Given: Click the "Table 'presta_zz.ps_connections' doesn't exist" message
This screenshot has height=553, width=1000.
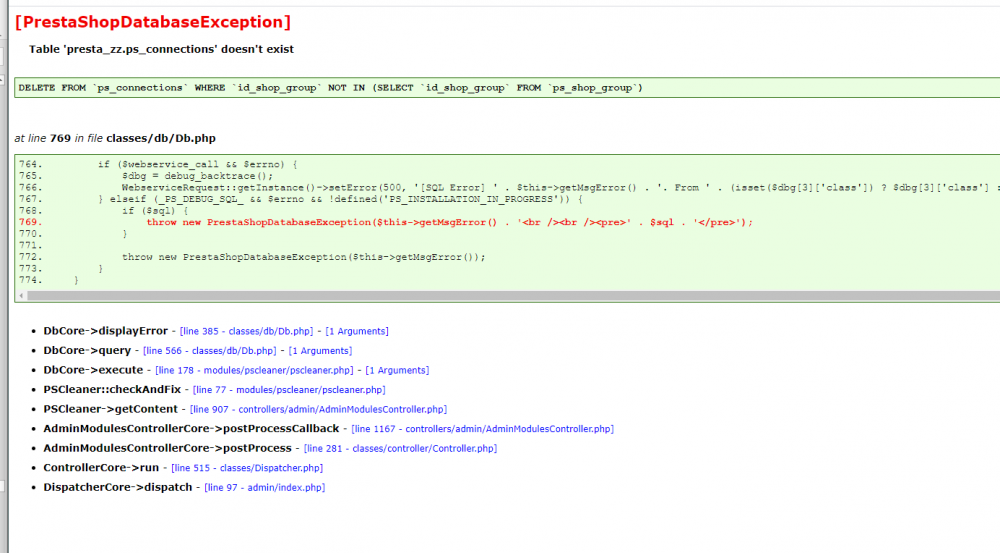Looking at the screenshot, I should pyautogui.click(x=161, y=49).
